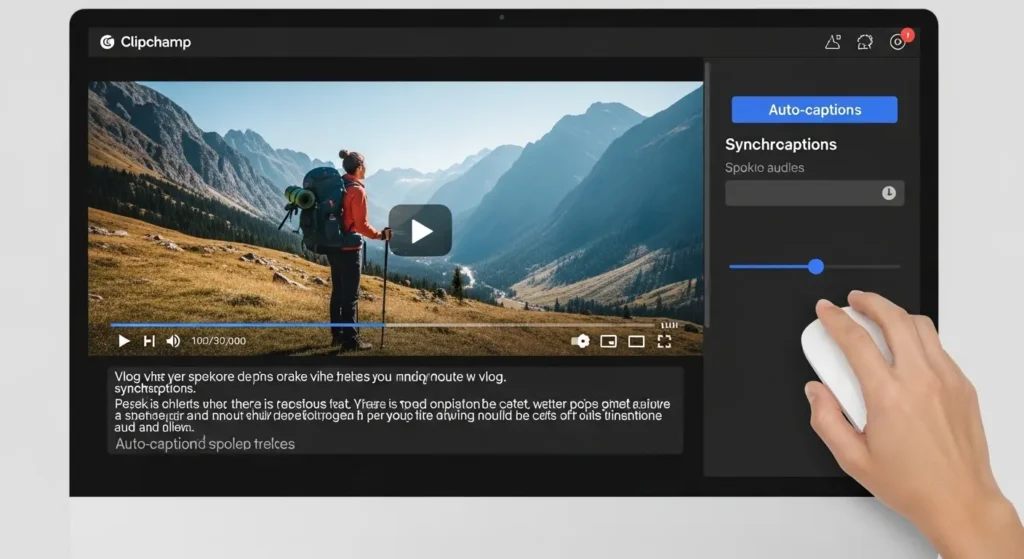
Task: Enter fullscreen using the corner brackets icon
Action: tap(664, 341)
